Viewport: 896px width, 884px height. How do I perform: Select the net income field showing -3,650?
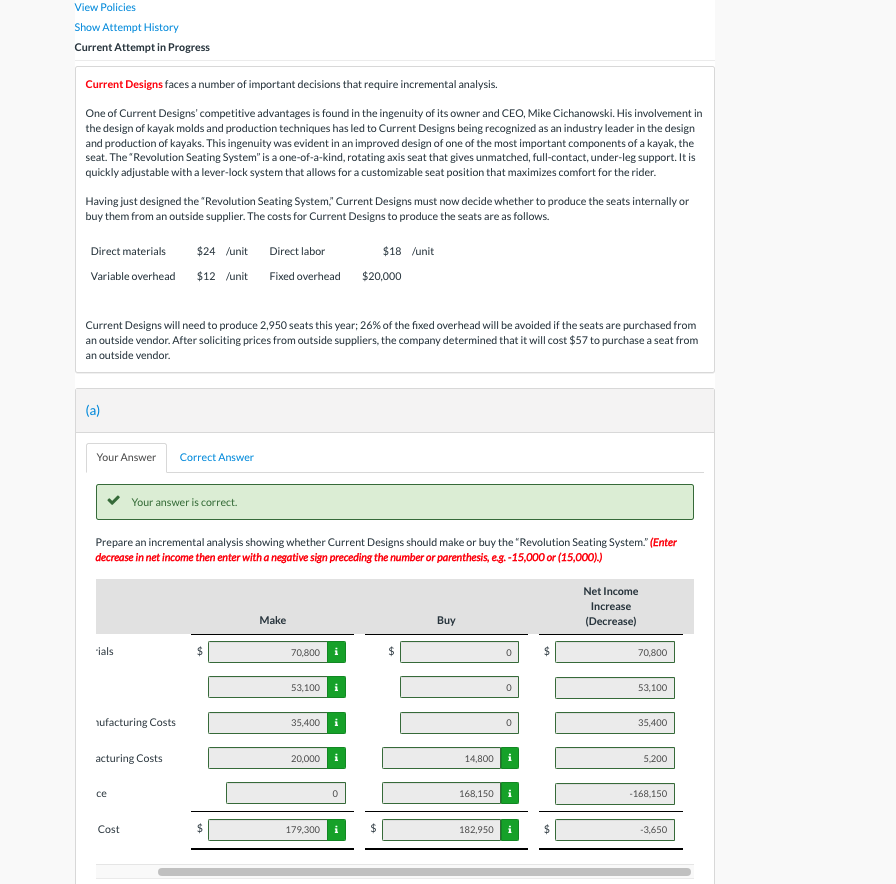614,829
